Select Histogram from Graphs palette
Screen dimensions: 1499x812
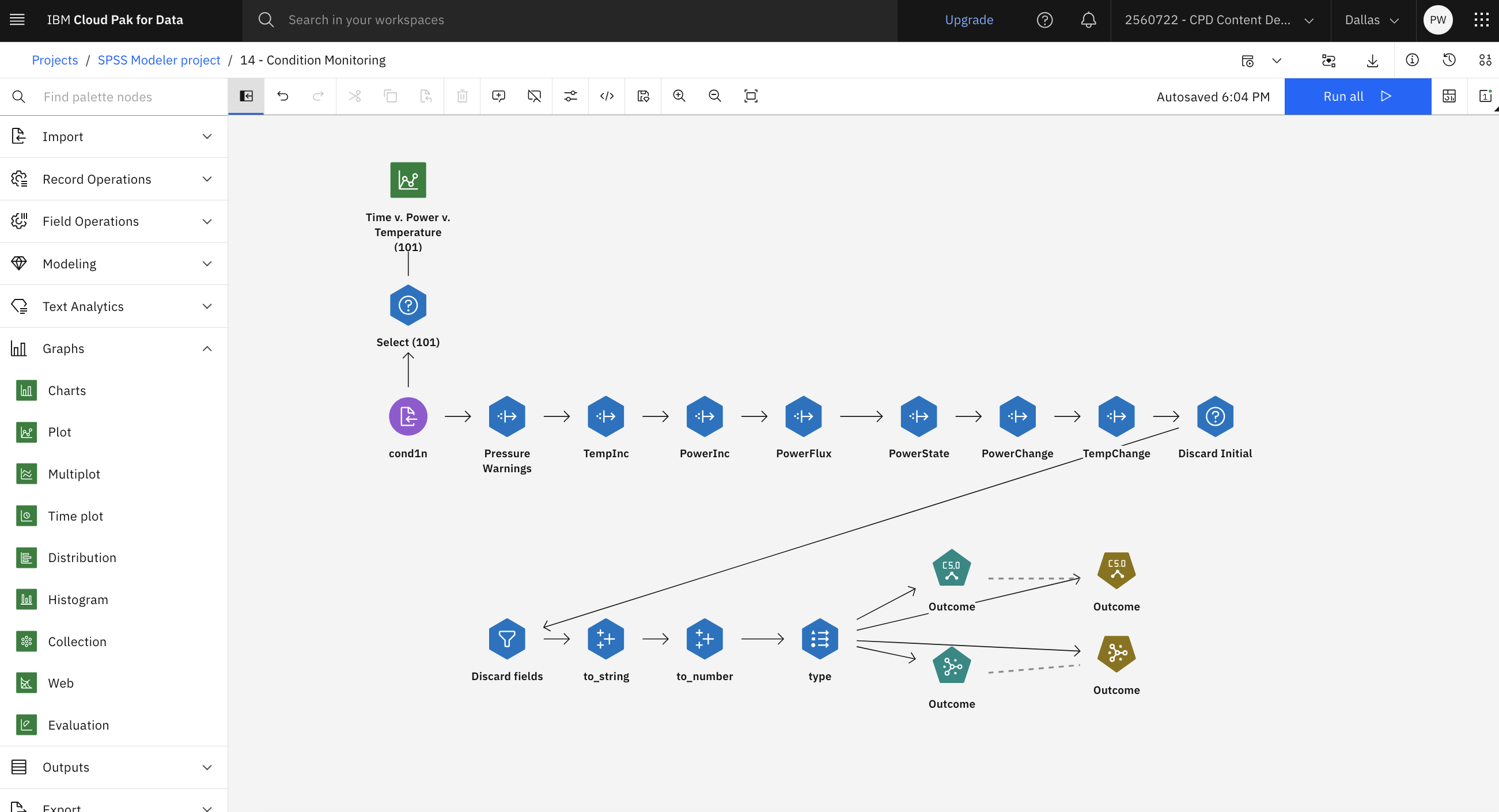click(x=78, y=599)
